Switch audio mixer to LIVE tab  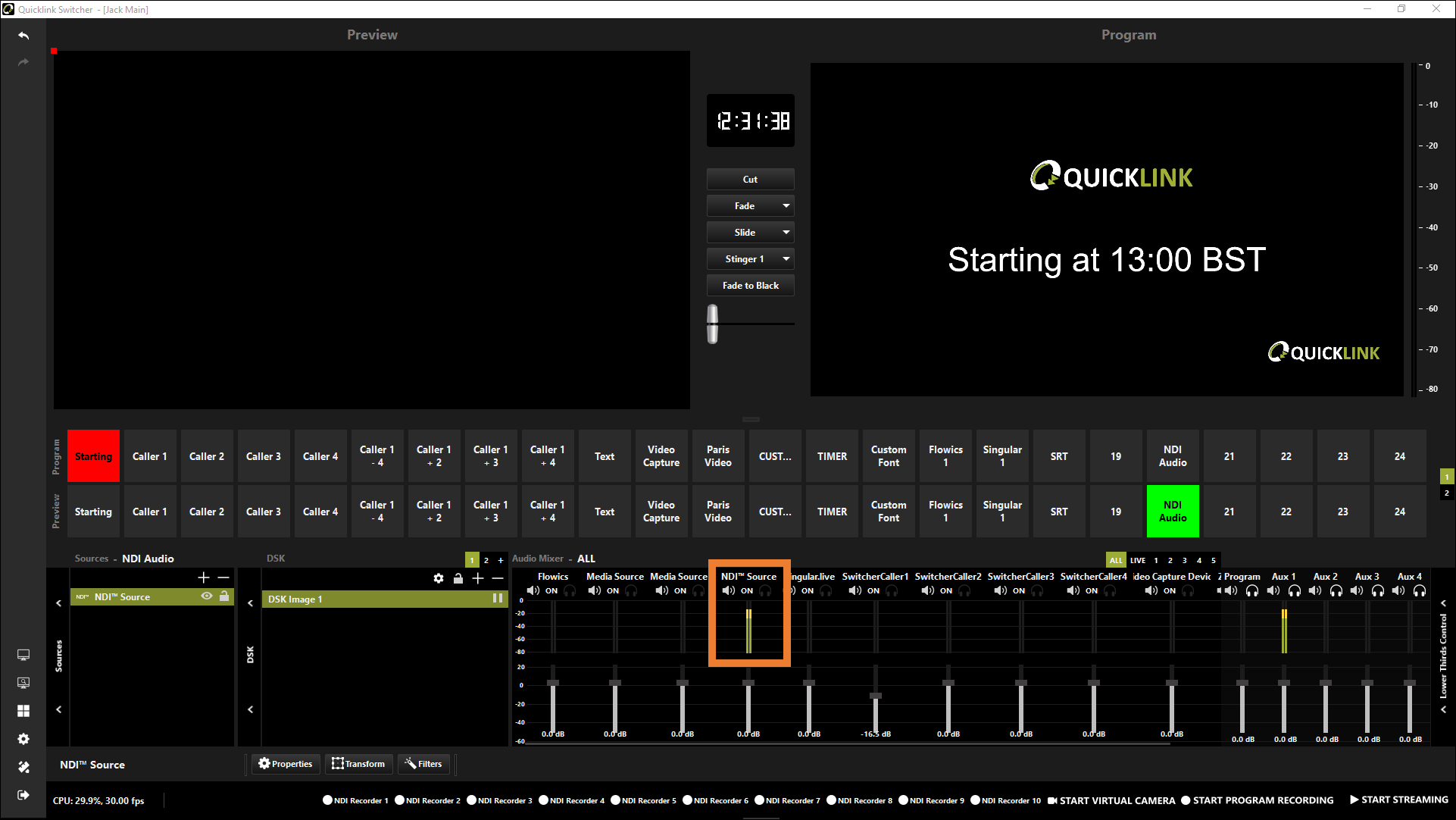pyautogui.click(x=1138, y=561)
